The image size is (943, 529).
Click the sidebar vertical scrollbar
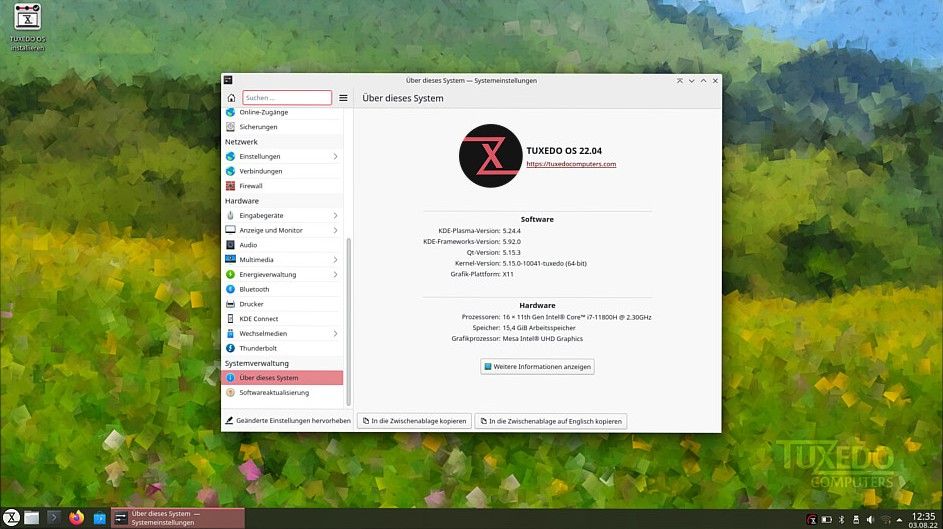click(x=348, y=322)
